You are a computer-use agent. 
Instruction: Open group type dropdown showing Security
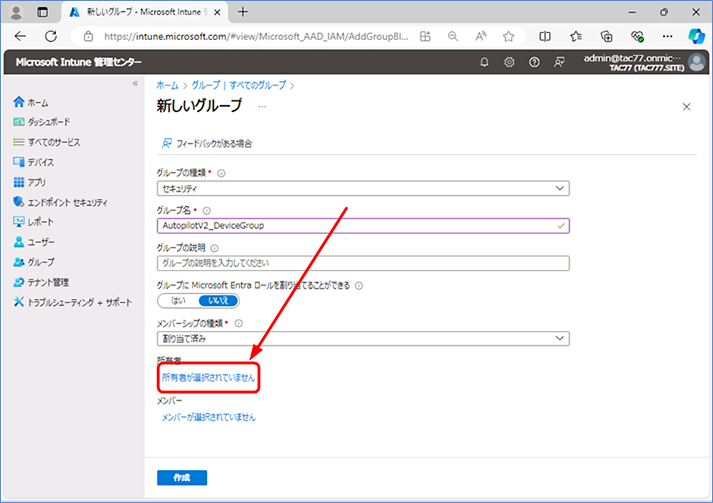(x=363, y=188)
